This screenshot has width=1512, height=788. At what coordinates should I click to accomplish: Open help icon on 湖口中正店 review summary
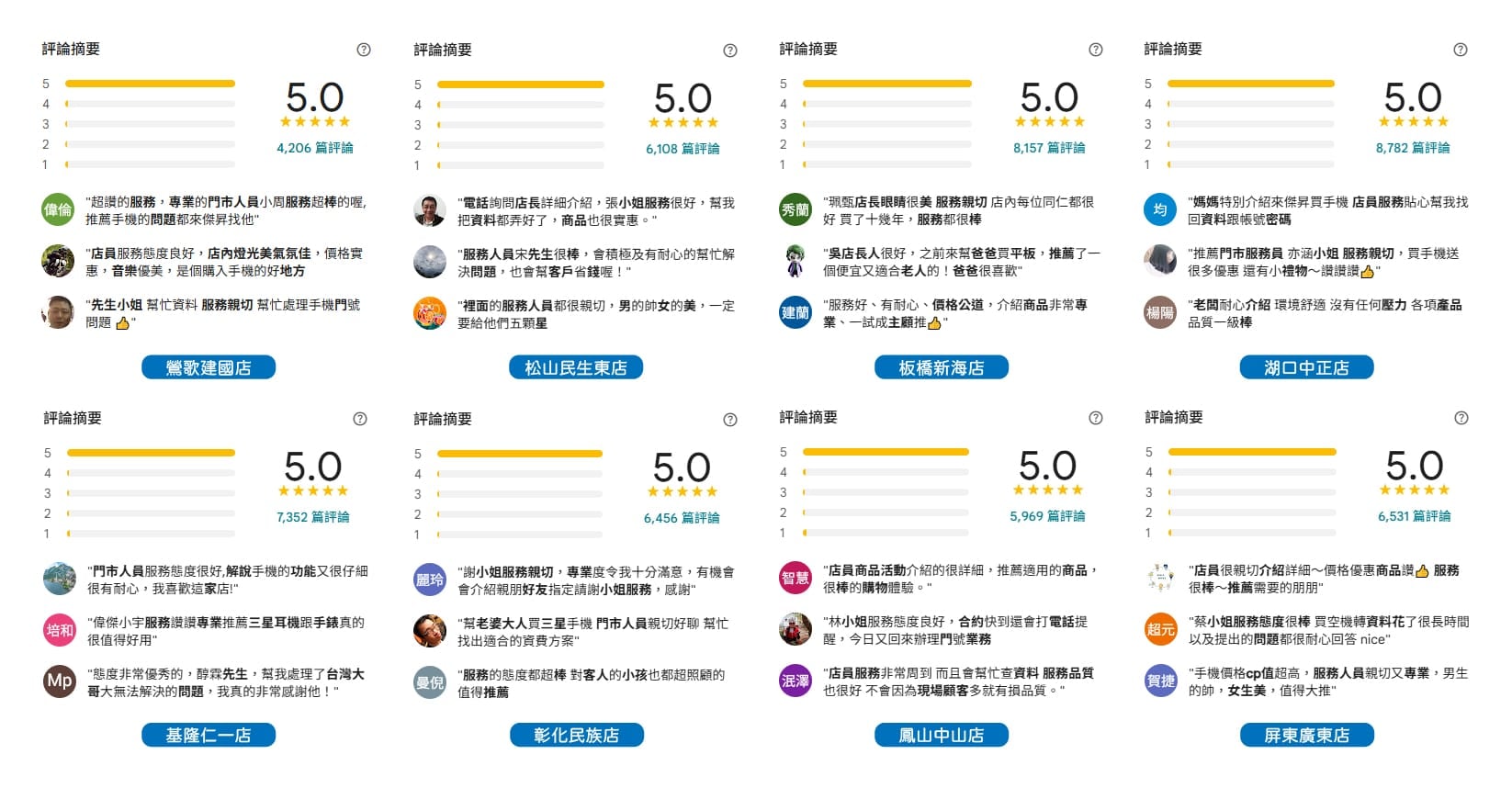coord(1459,50)
